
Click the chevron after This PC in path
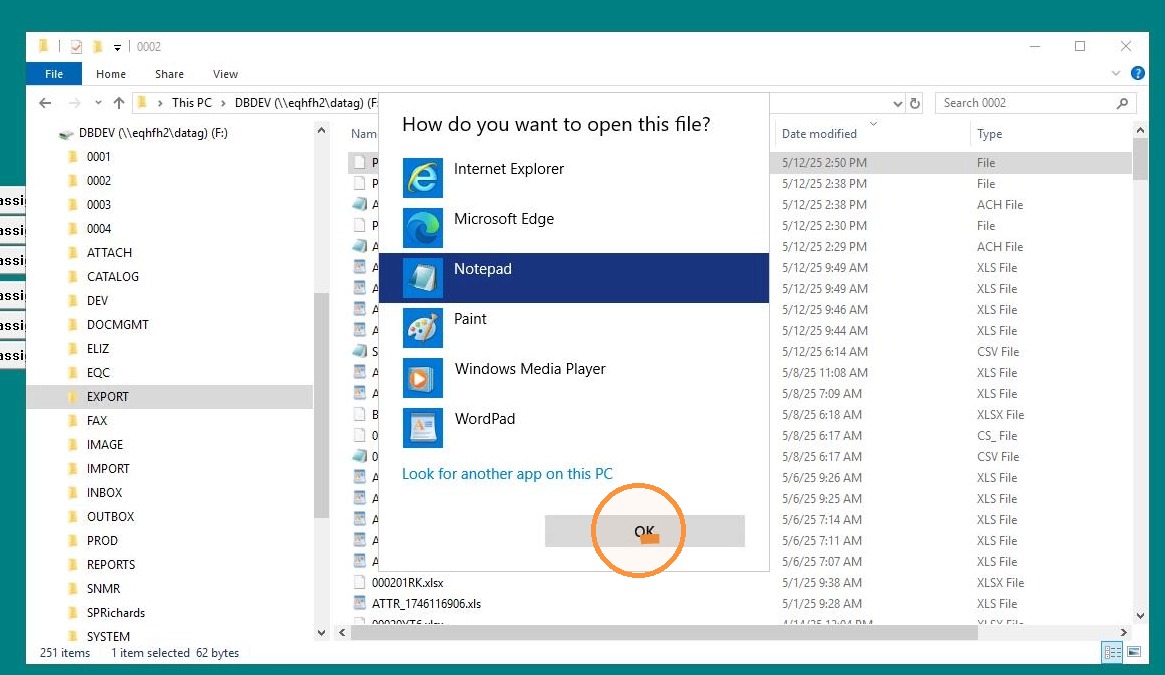pos(223,103)
